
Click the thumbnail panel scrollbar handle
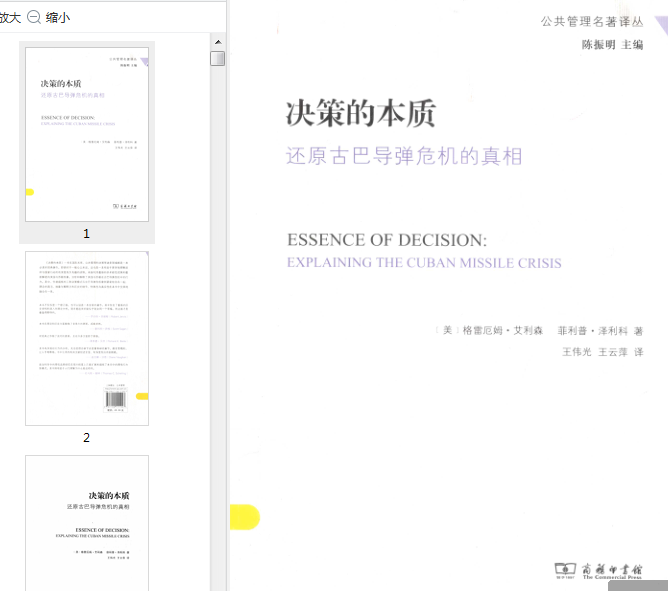[x=218, y=58]
